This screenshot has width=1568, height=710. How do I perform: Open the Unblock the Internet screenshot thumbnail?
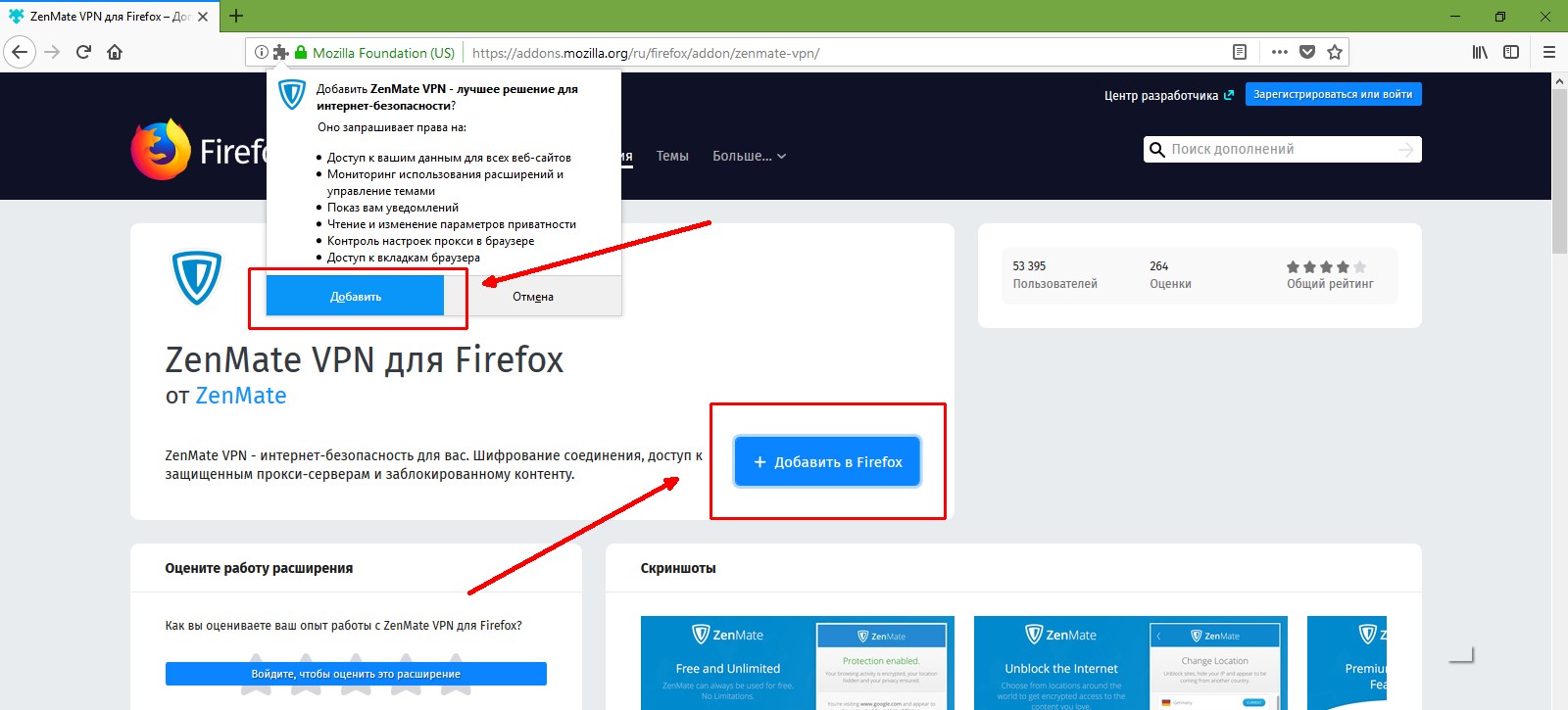pos(1131,663)
